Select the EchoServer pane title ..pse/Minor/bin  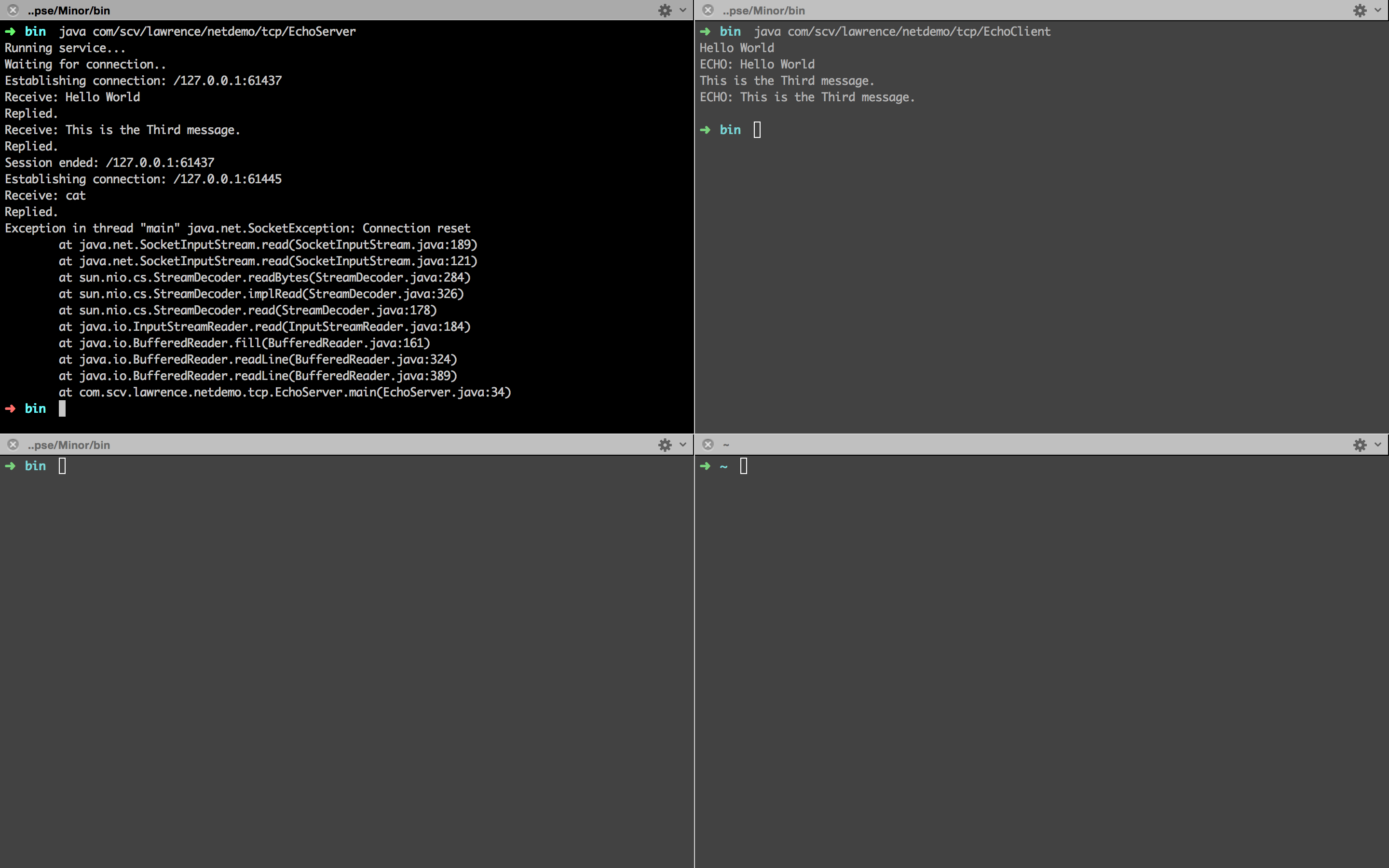point(69,10)
